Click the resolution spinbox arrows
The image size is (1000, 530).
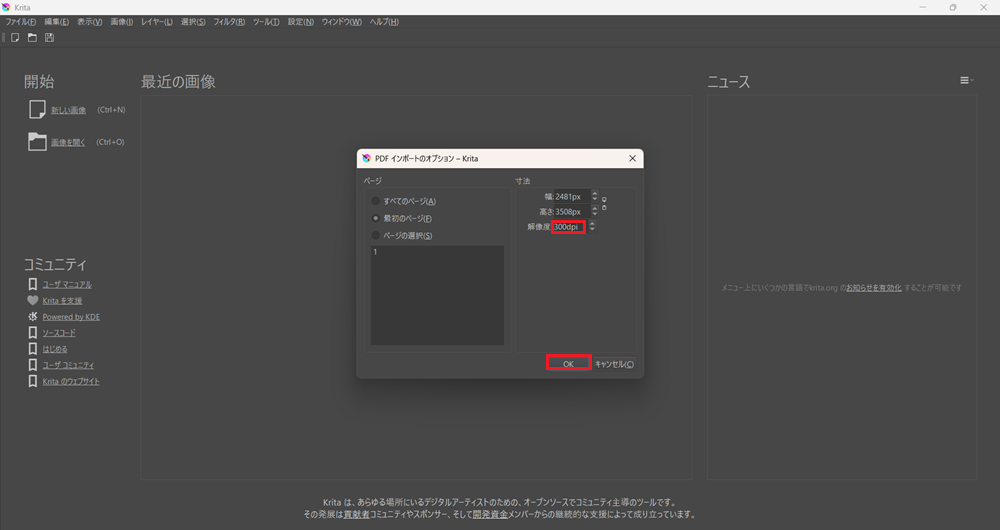(x=592, y=226)
